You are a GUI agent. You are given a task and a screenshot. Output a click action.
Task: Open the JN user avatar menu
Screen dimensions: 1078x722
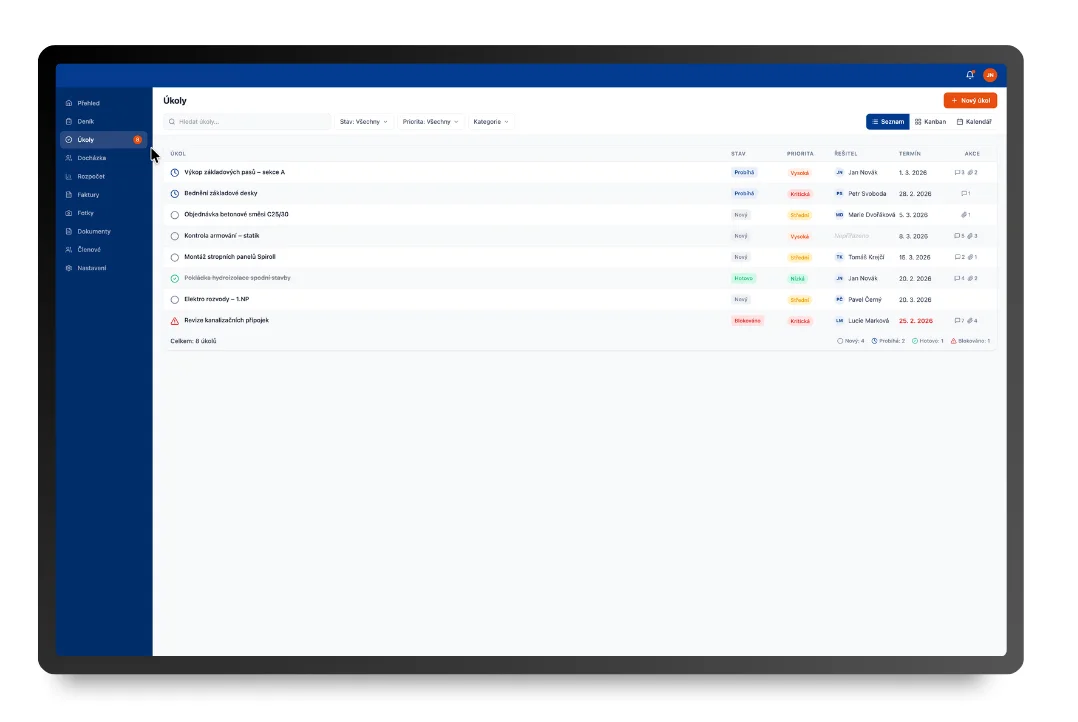pos(990,75)
